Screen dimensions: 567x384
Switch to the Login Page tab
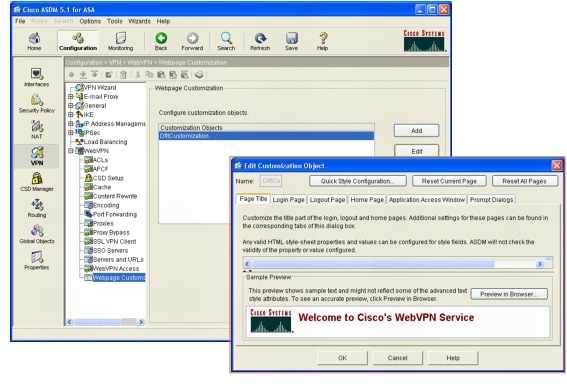point(288,200)
